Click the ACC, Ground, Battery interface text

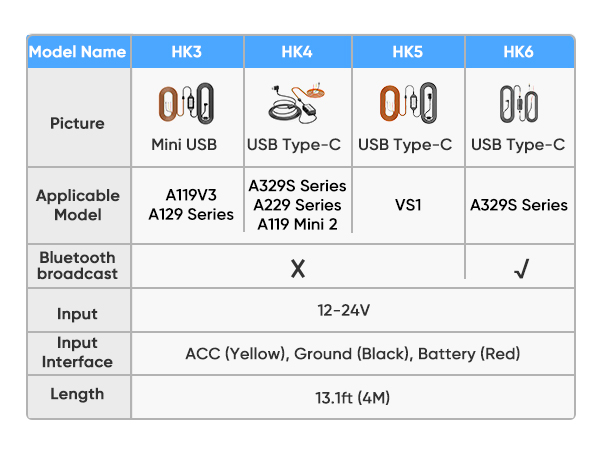point(353,354)
